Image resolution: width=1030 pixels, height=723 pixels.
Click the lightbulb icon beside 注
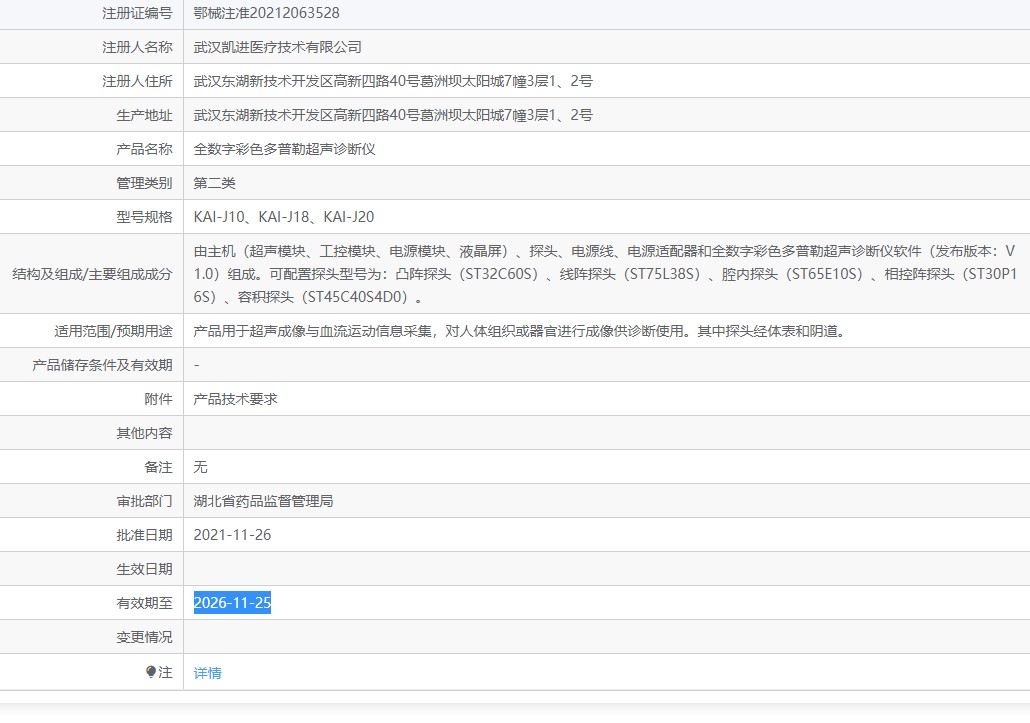point(151,672)
